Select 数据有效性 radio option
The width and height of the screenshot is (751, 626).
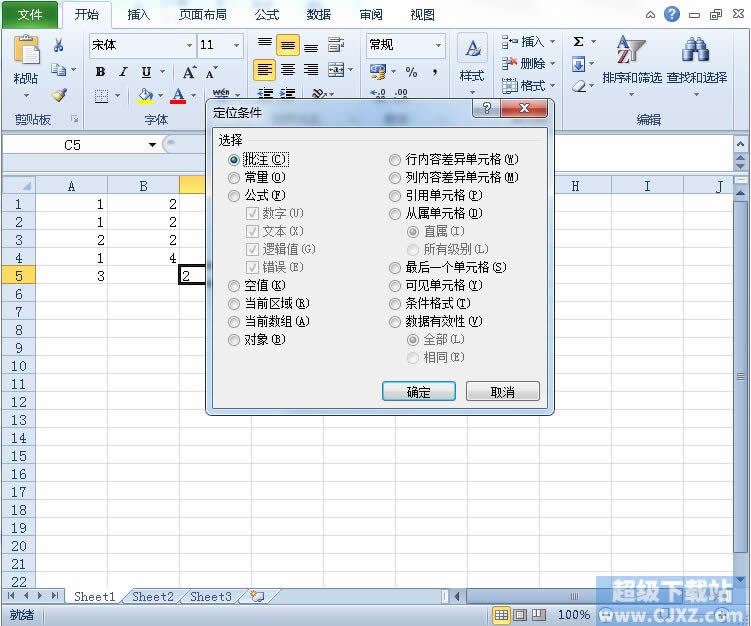[395, 322]
